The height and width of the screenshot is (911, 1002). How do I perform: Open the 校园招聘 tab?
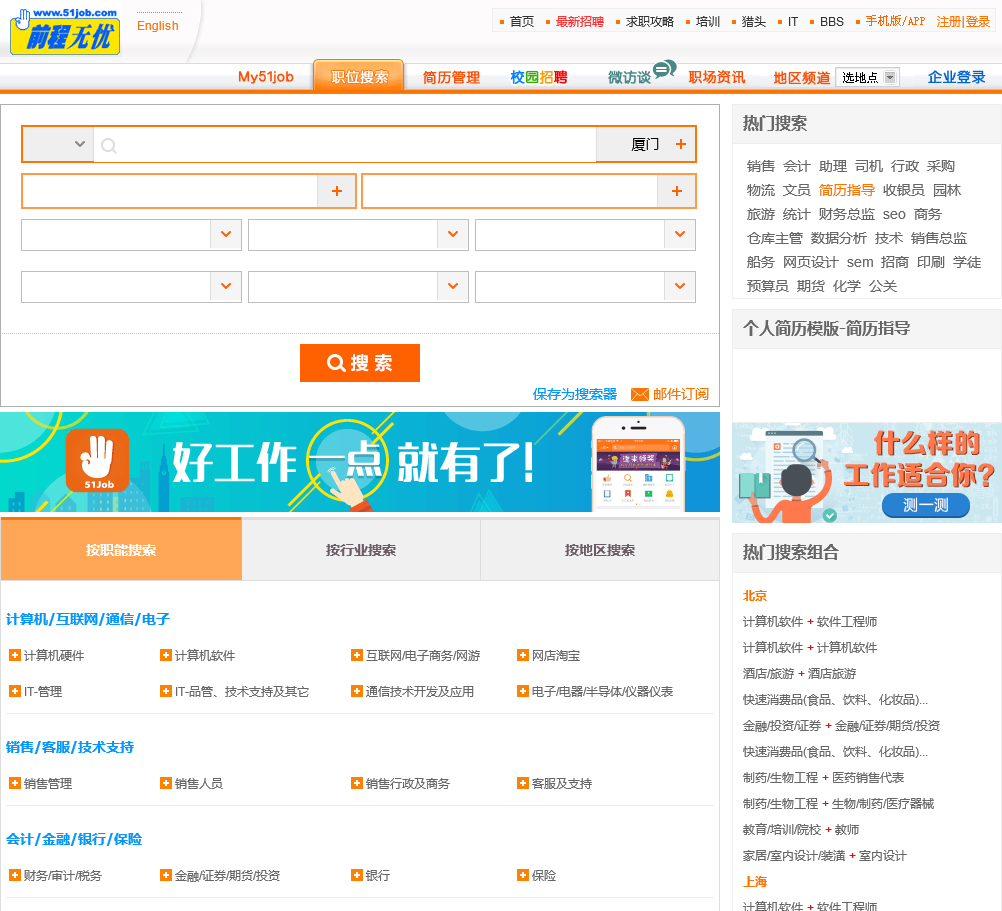click(539, 77)
